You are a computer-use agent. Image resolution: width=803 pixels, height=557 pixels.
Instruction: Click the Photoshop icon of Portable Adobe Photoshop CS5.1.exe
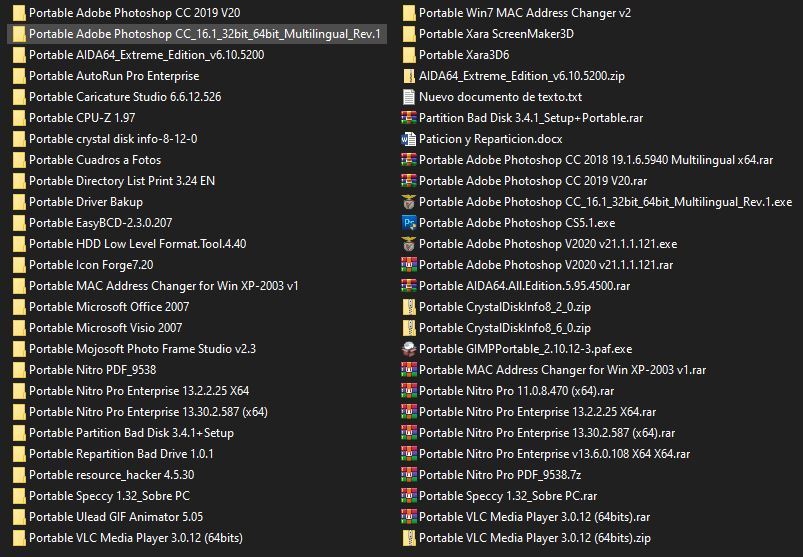[x=408, y=223]
